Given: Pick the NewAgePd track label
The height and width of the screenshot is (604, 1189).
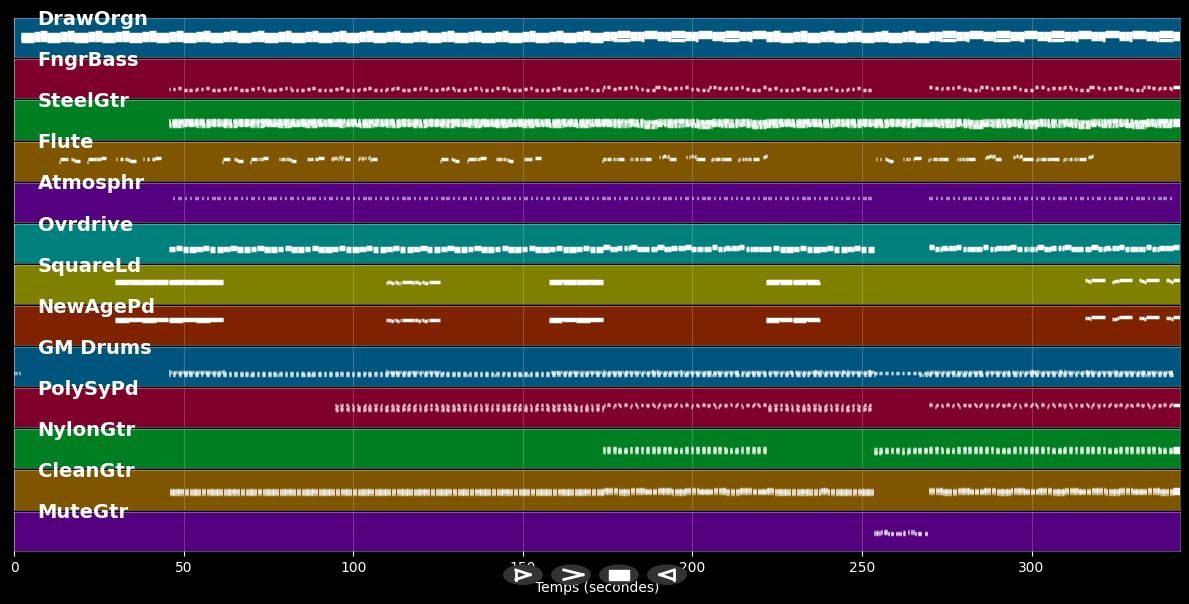Looking at the screenshot, I should pos(96,307).
